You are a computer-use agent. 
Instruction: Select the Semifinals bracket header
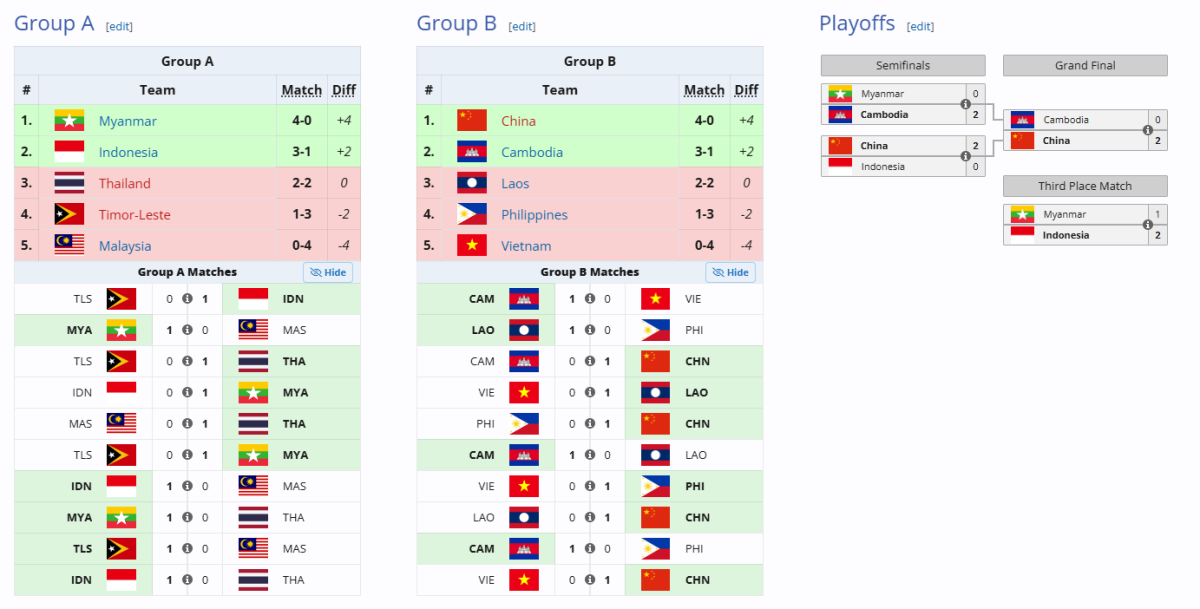[x=903, y=66]
